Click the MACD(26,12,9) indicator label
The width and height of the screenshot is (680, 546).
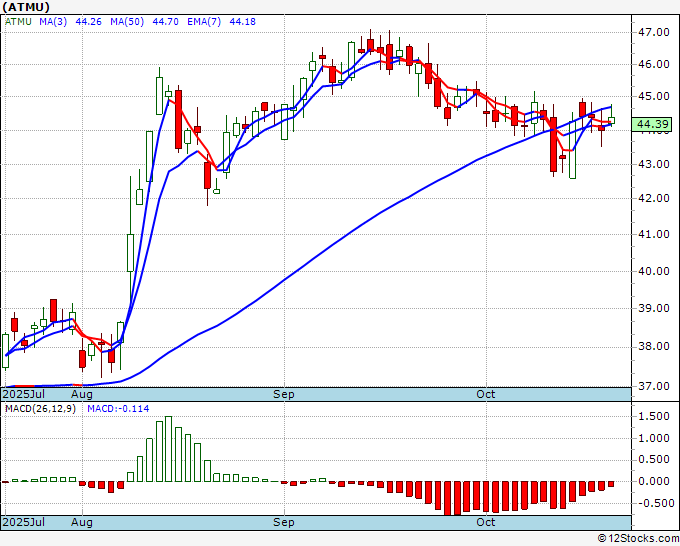pos(40,409)
